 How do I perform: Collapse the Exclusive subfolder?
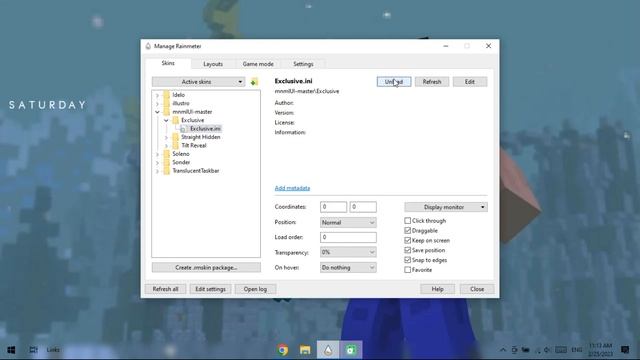[166, 120]
